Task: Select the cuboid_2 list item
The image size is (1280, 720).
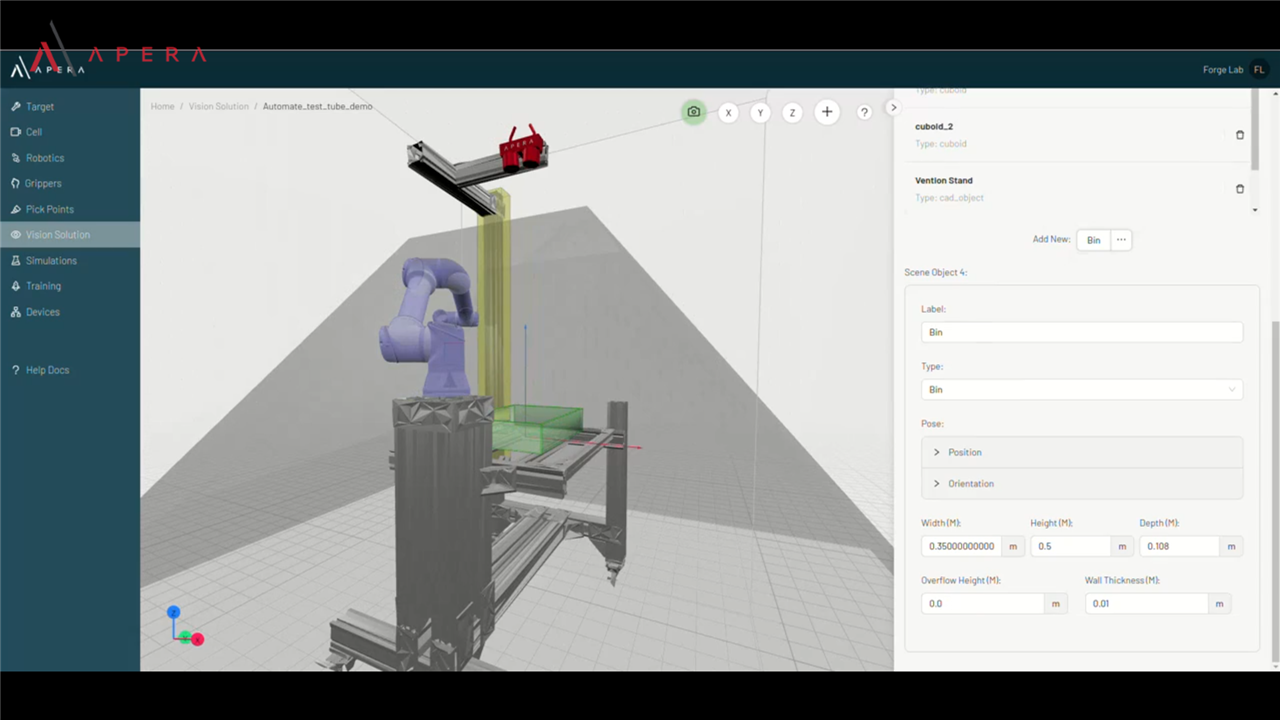Action: (x=1076, y=135)
